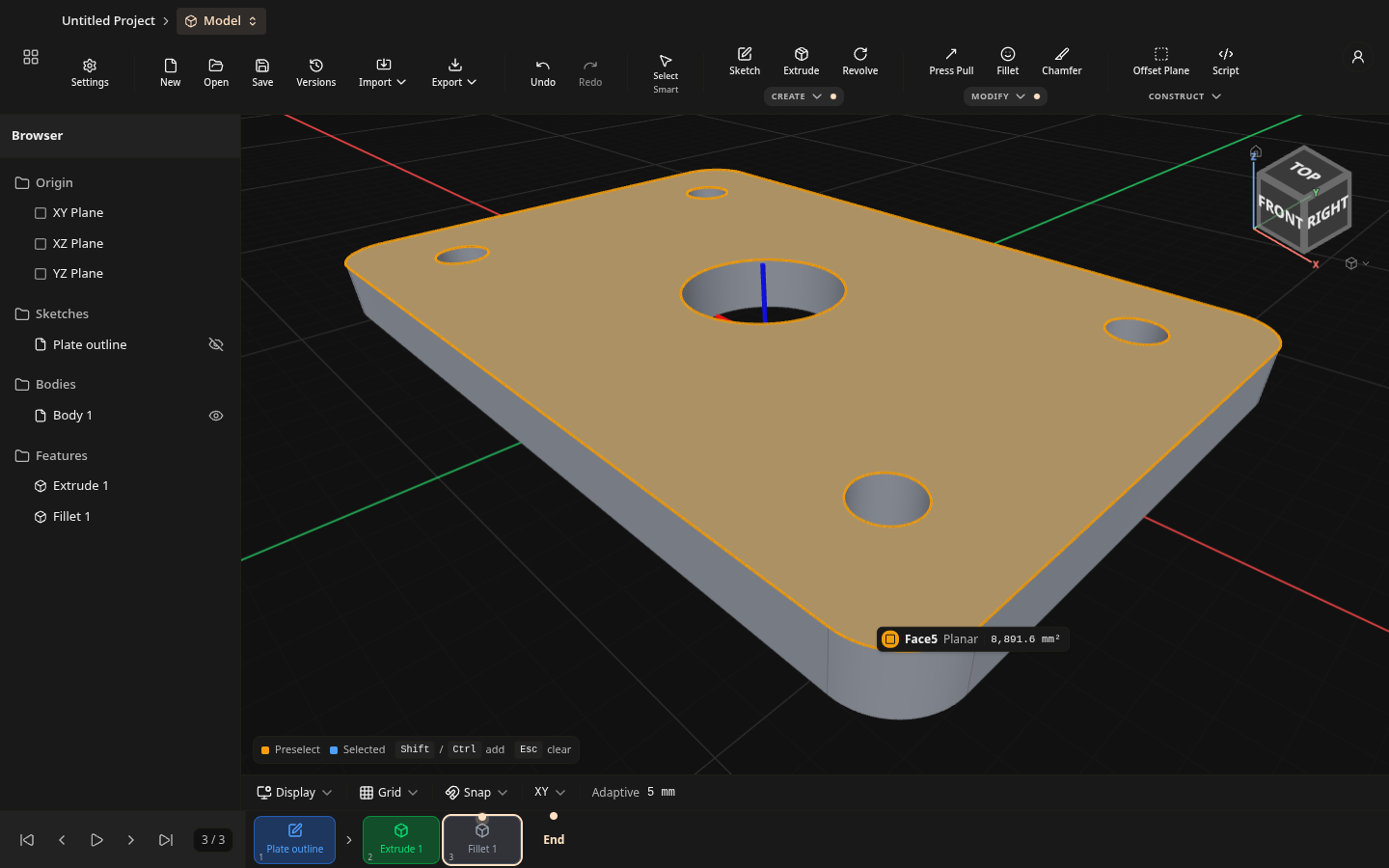Select the Fillet 1 timeline step
The image size is (1389, 868).
click(x=482, y=840)
